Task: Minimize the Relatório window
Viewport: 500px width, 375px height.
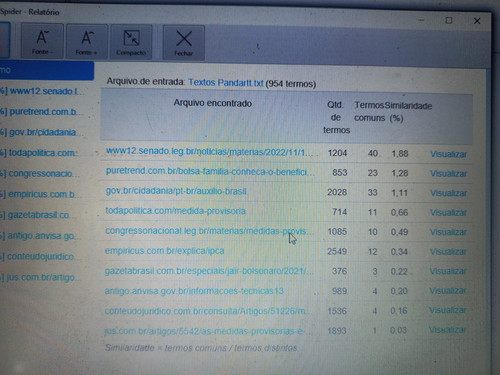Action: [421, 20]
